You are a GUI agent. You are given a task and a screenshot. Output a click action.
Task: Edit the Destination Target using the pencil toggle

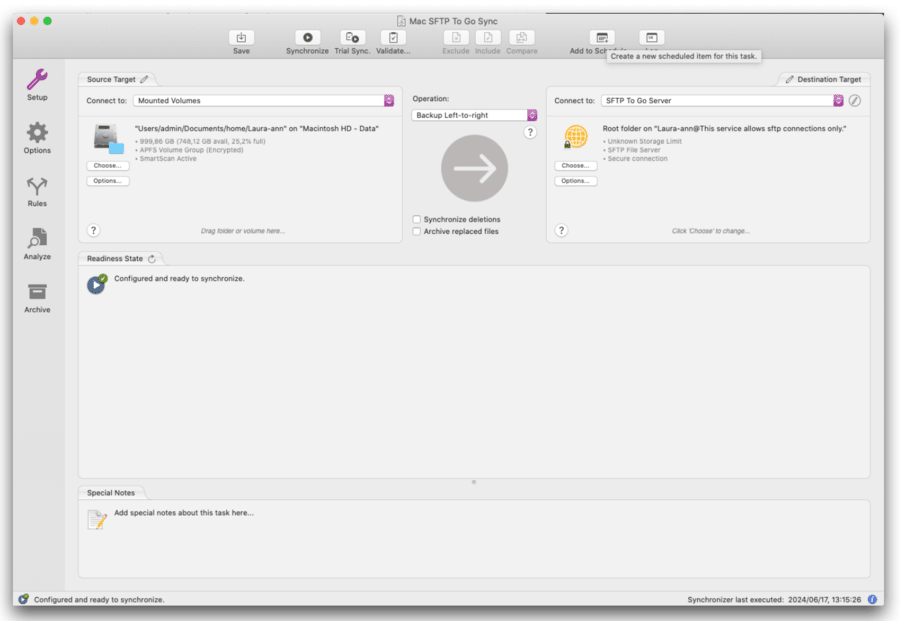pyautogui.click(x=788, y=78)
